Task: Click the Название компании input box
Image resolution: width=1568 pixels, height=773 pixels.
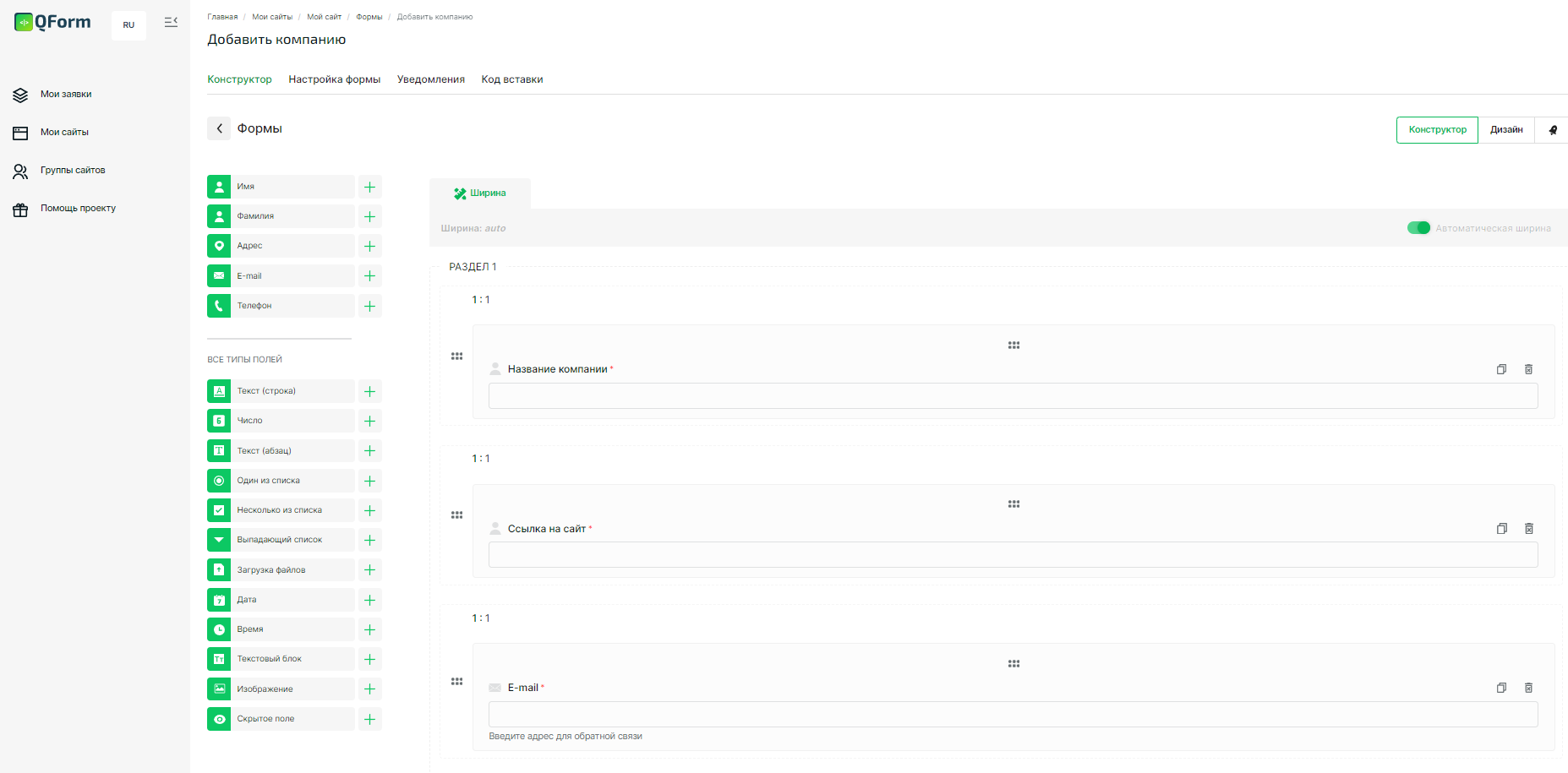Action: click(1013, 396)
